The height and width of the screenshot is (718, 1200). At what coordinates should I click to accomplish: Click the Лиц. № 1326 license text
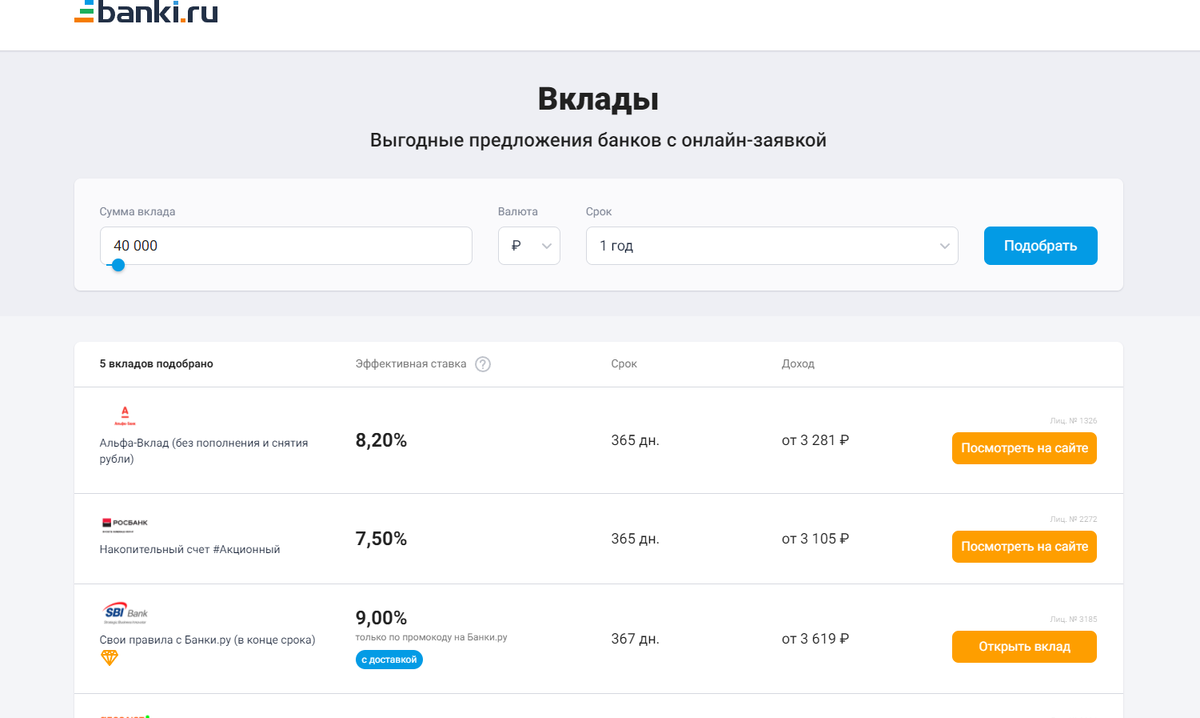1073,421
